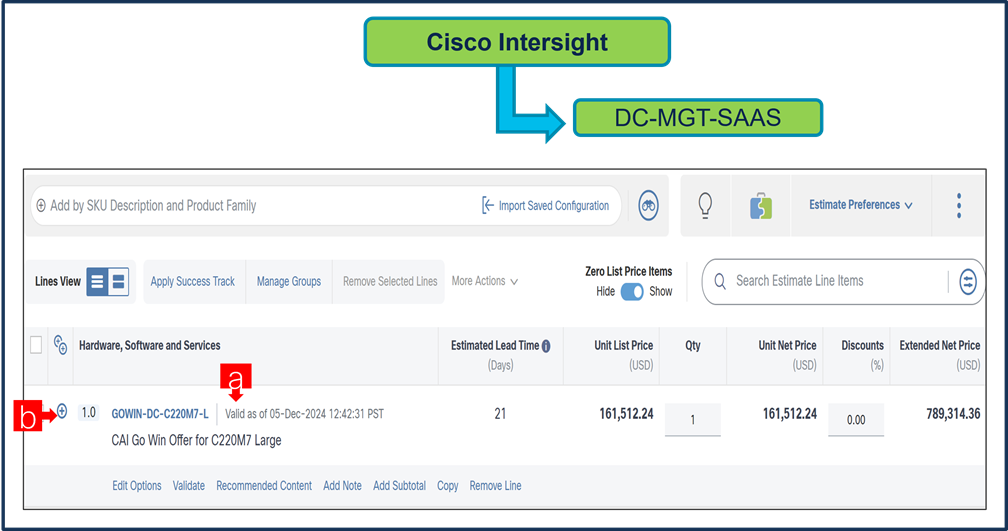Click expand-all icon in table header
1008x531 pixels.
[x=60, y=345]
